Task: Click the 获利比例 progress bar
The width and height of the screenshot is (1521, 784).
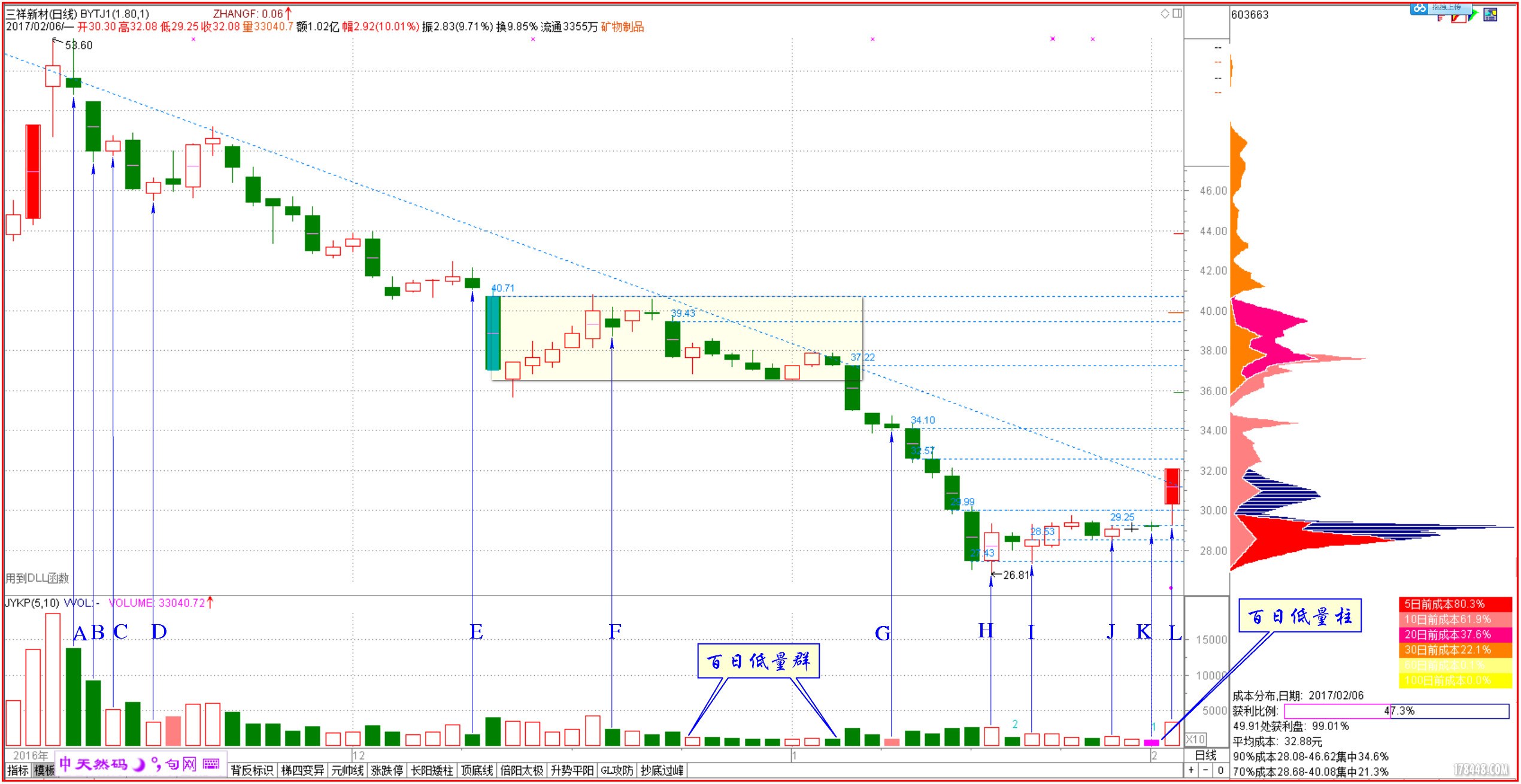Action: coord(1396,711)
